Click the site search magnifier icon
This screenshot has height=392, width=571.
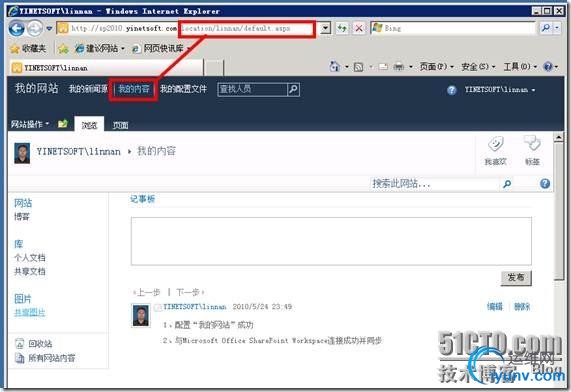pos(507,184)
